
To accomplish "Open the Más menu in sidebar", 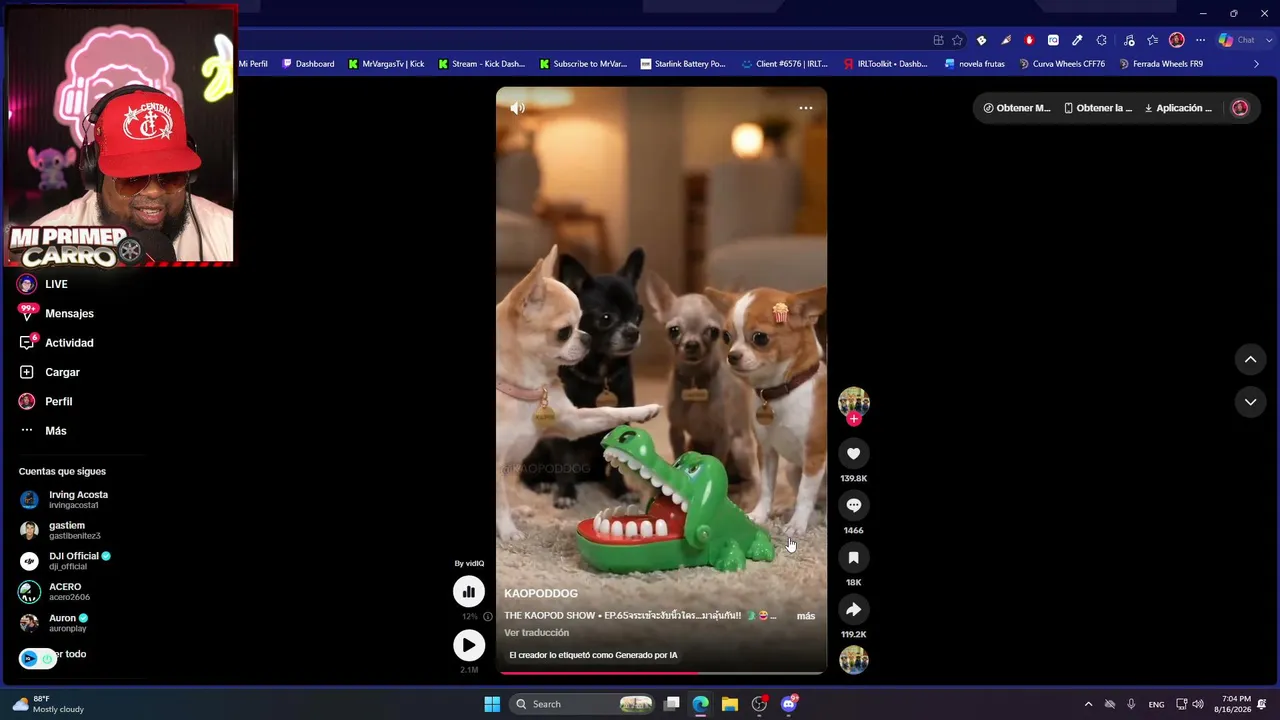I will (x=43, y=431).
